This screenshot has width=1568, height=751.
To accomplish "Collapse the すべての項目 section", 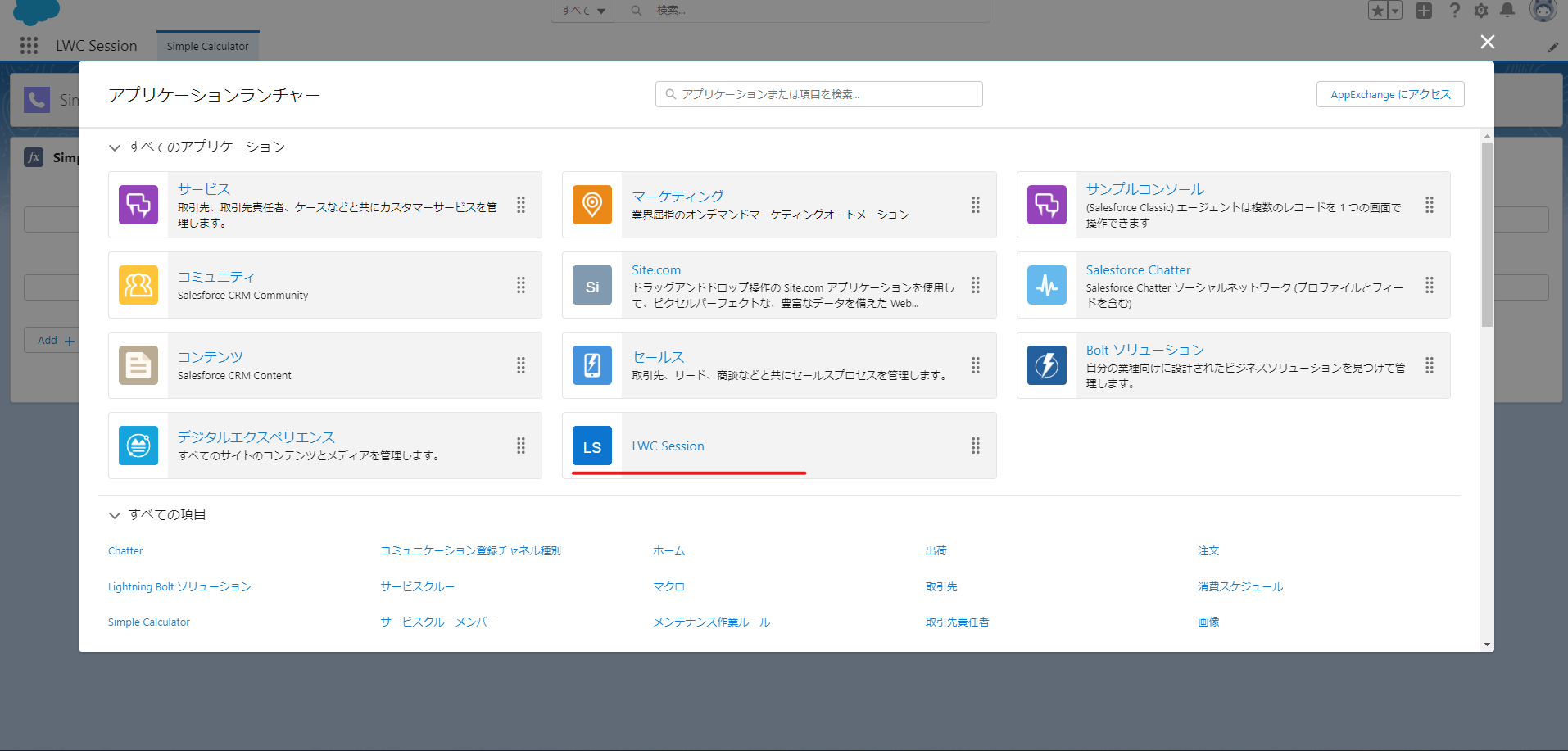I will click(x=115, y=515).
